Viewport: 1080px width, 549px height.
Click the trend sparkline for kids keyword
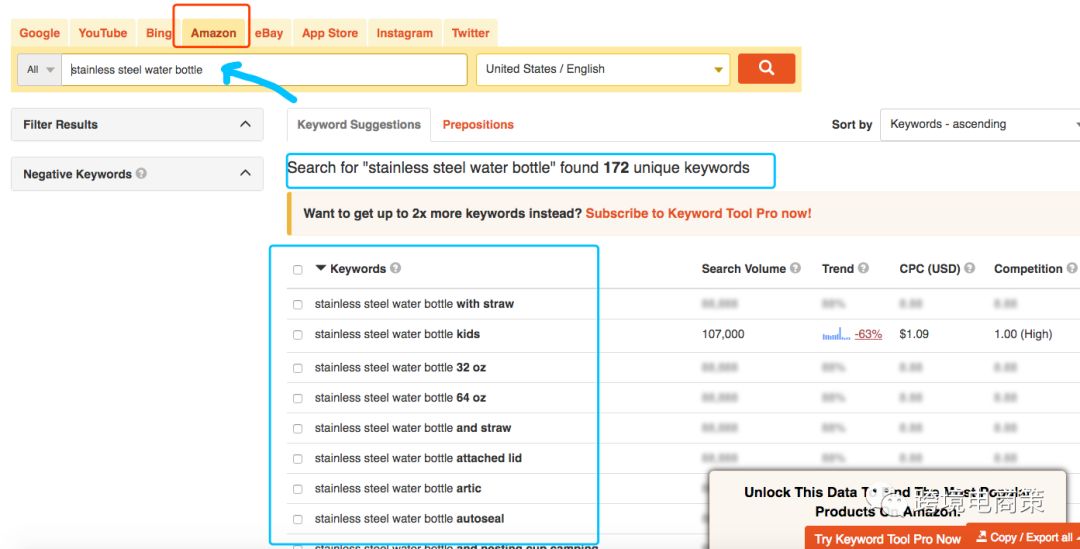(835, 334)
